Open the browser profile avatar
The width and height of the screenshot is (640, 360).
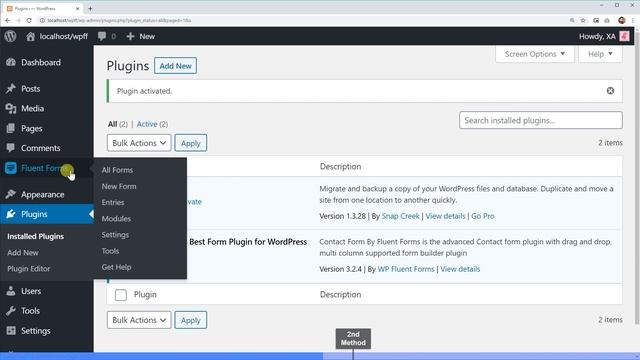(622, 20)
